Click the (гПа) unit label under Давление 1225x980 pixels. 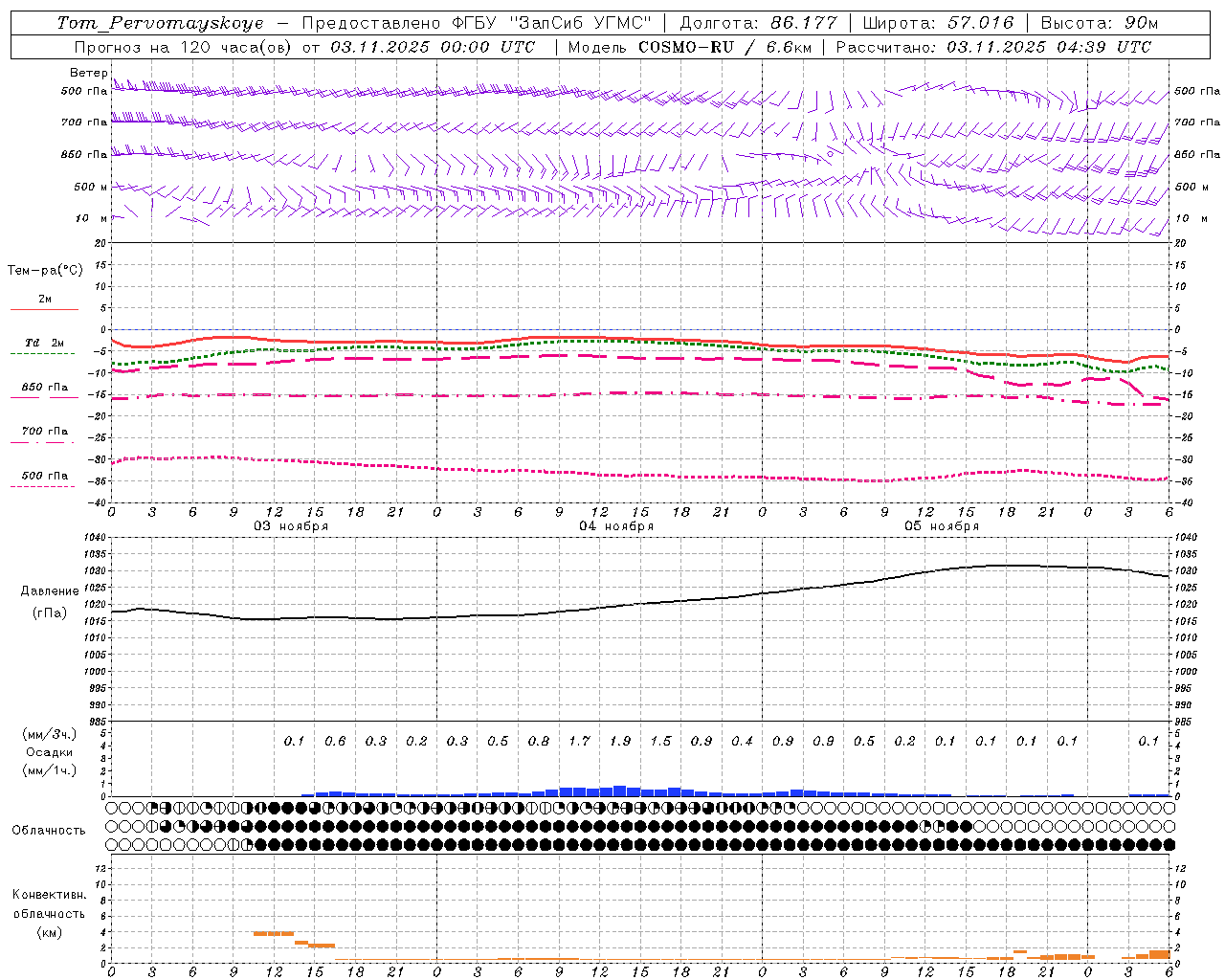click(x=50, y=612)
